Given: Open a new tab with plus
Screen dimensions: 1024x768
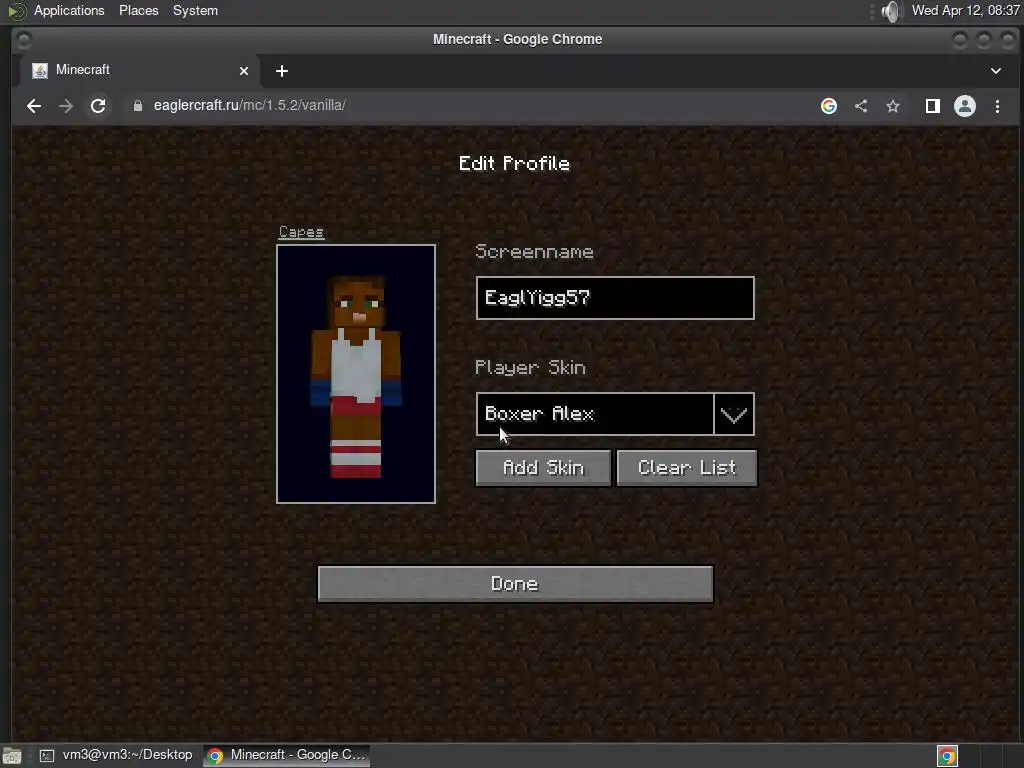Looking at the screenshot, I should click(281, 71).
